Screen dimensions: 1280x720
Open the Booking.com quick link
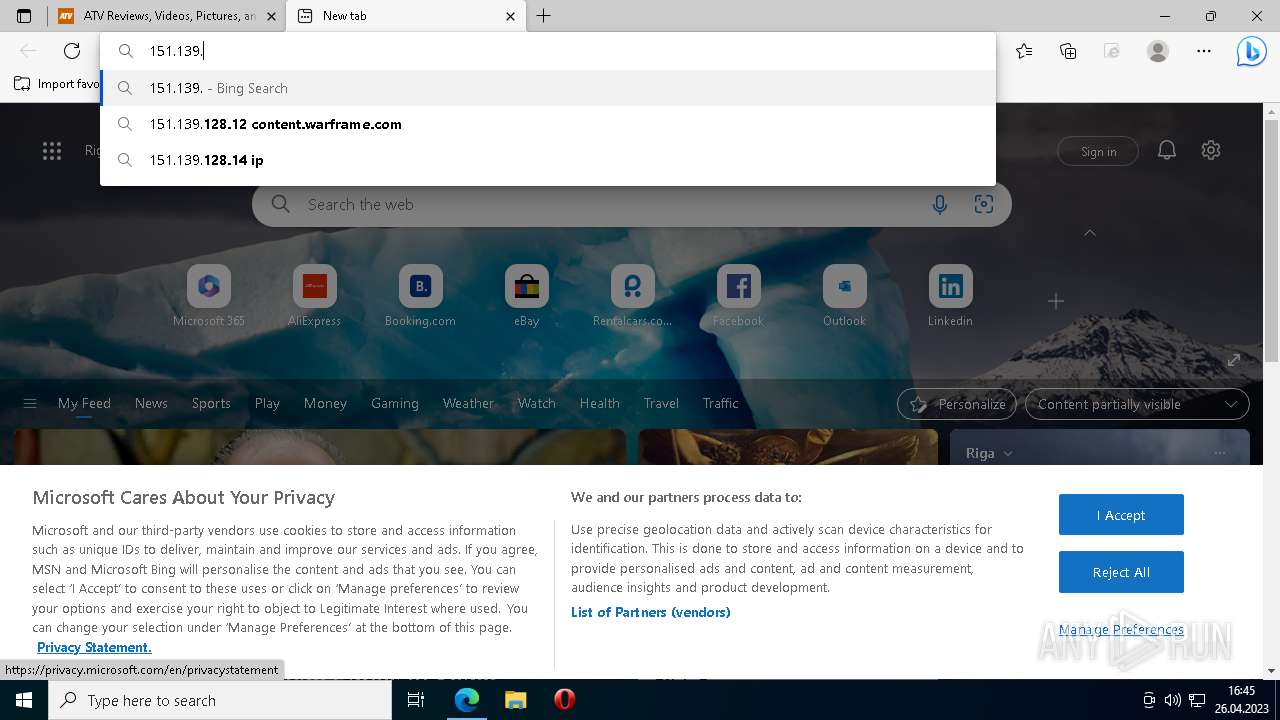click(421, 296)
